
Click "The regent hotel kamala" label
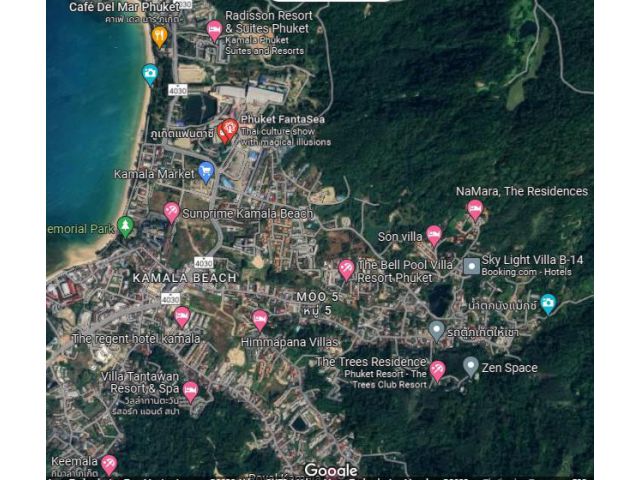tap(136, 339)
